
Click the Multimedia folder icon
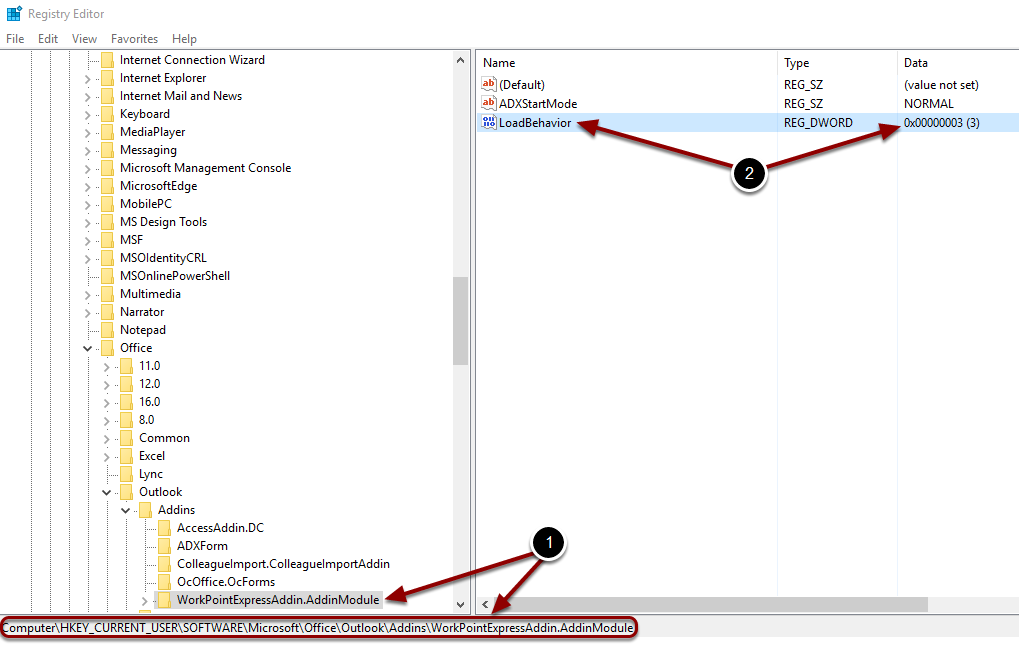pos(107,294)
